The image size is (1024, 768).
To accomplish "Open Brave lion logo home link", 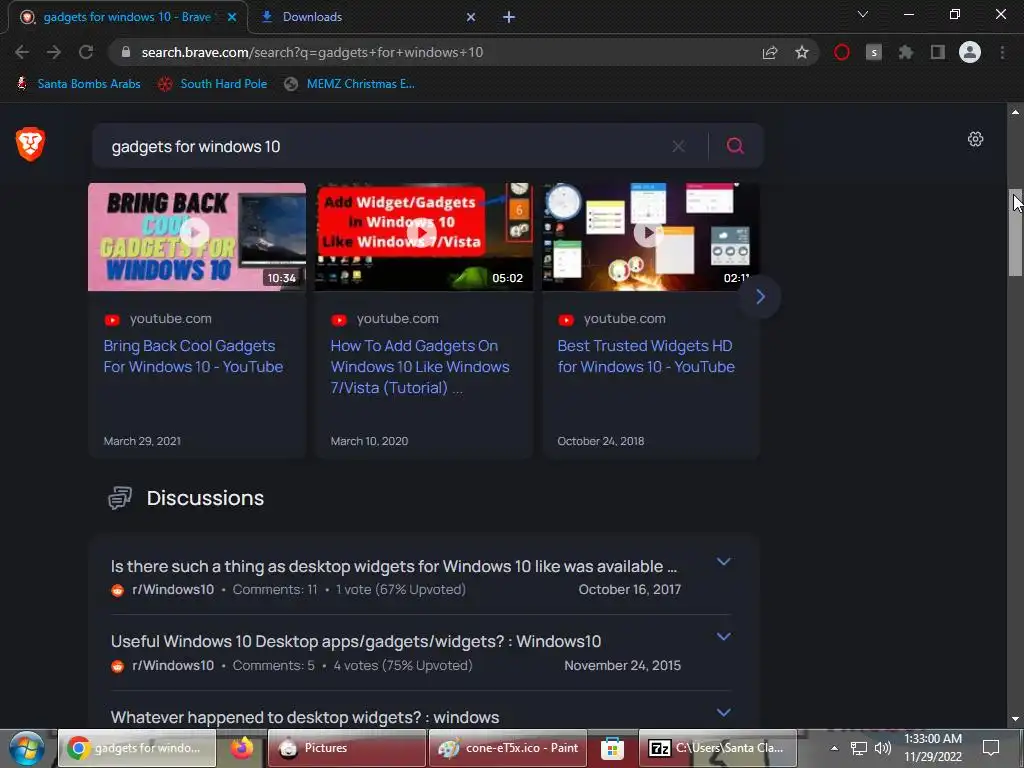I will pos(30,144).
